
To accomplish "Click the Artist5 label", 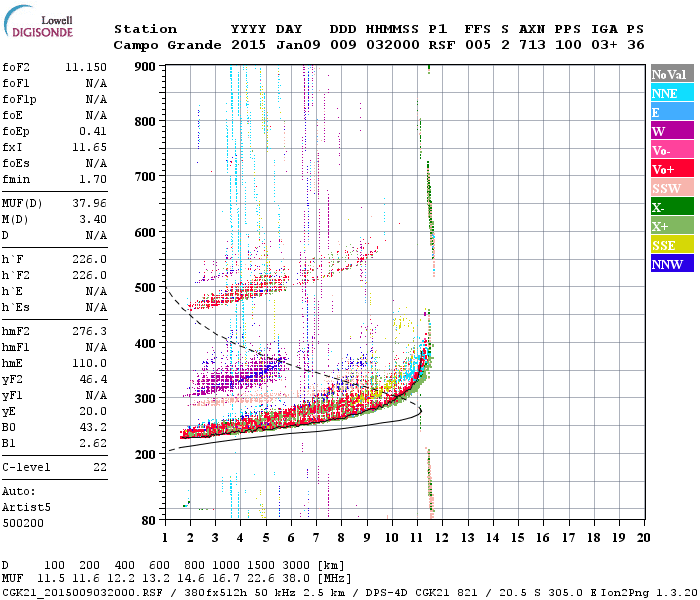I will click(26, 508).
